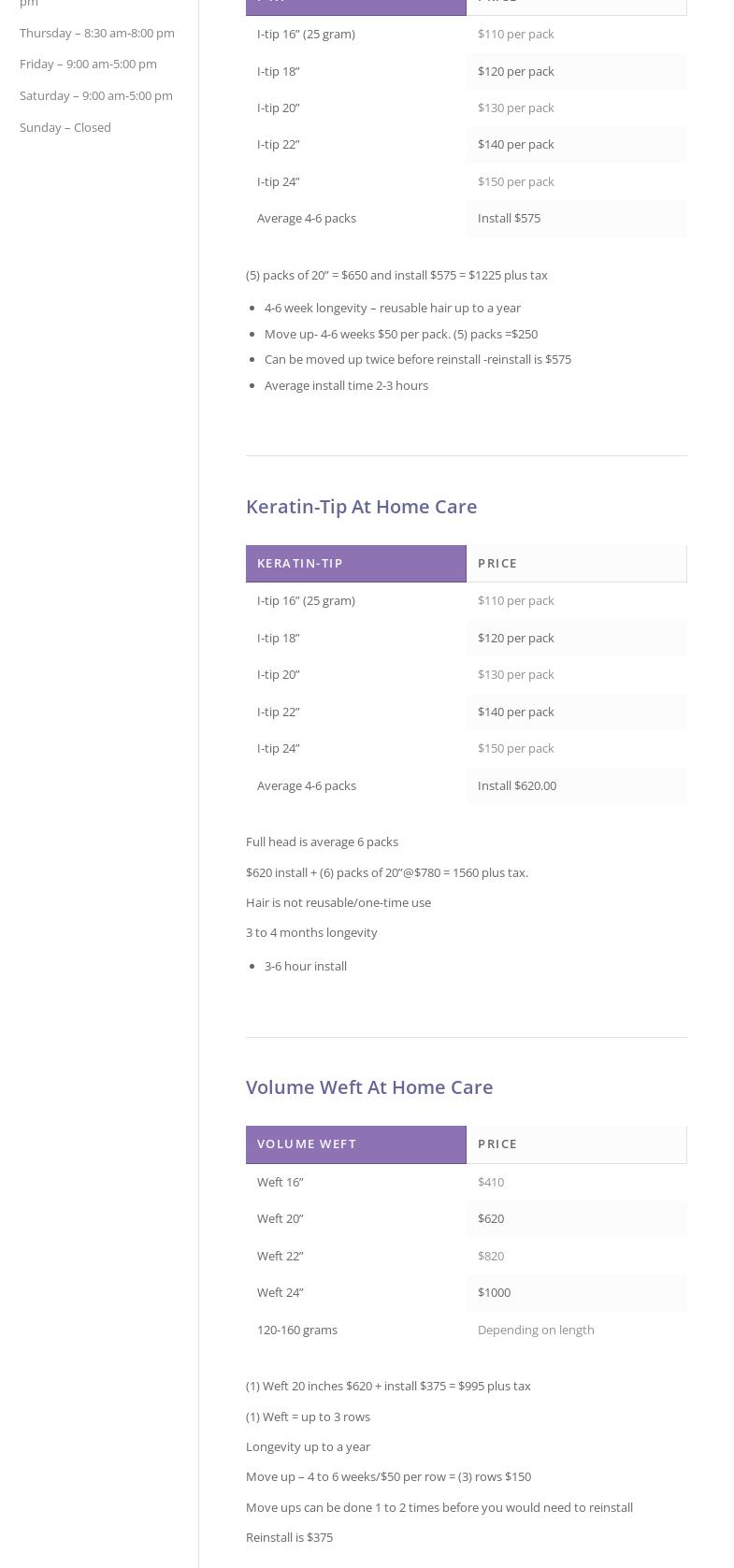Click the Volume Weft At Home Care heading
The height and width of the screenshot is (1568, 734).
pyautogui.click(x=369, y=1086)
